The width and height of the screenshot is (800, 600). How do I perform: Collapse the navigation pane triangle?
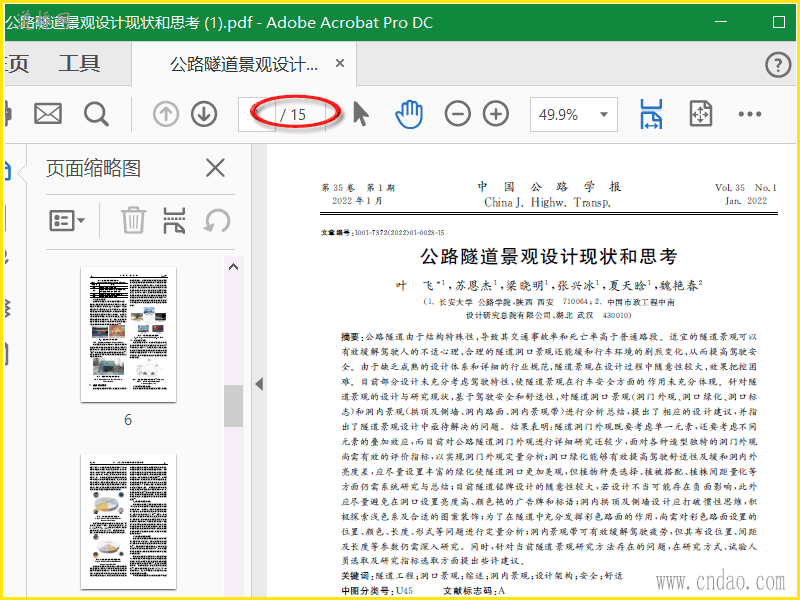tap(259, 384)
